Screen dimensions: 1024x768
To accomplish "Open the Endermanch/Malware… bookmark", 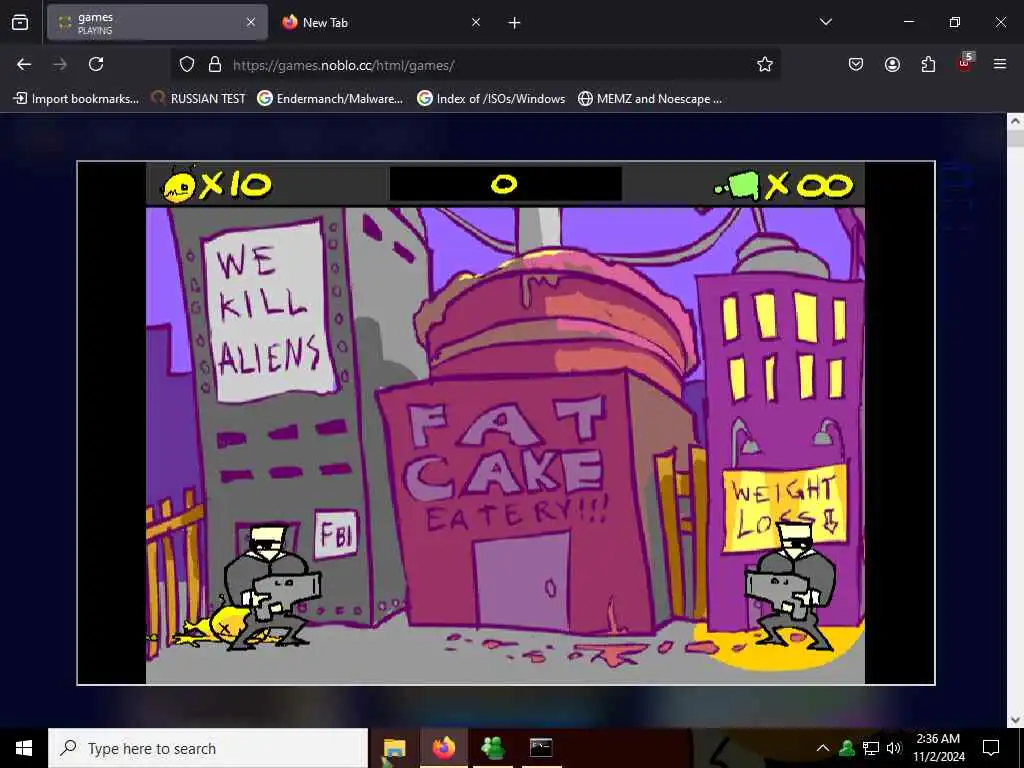I will click(x=330, y=99).
